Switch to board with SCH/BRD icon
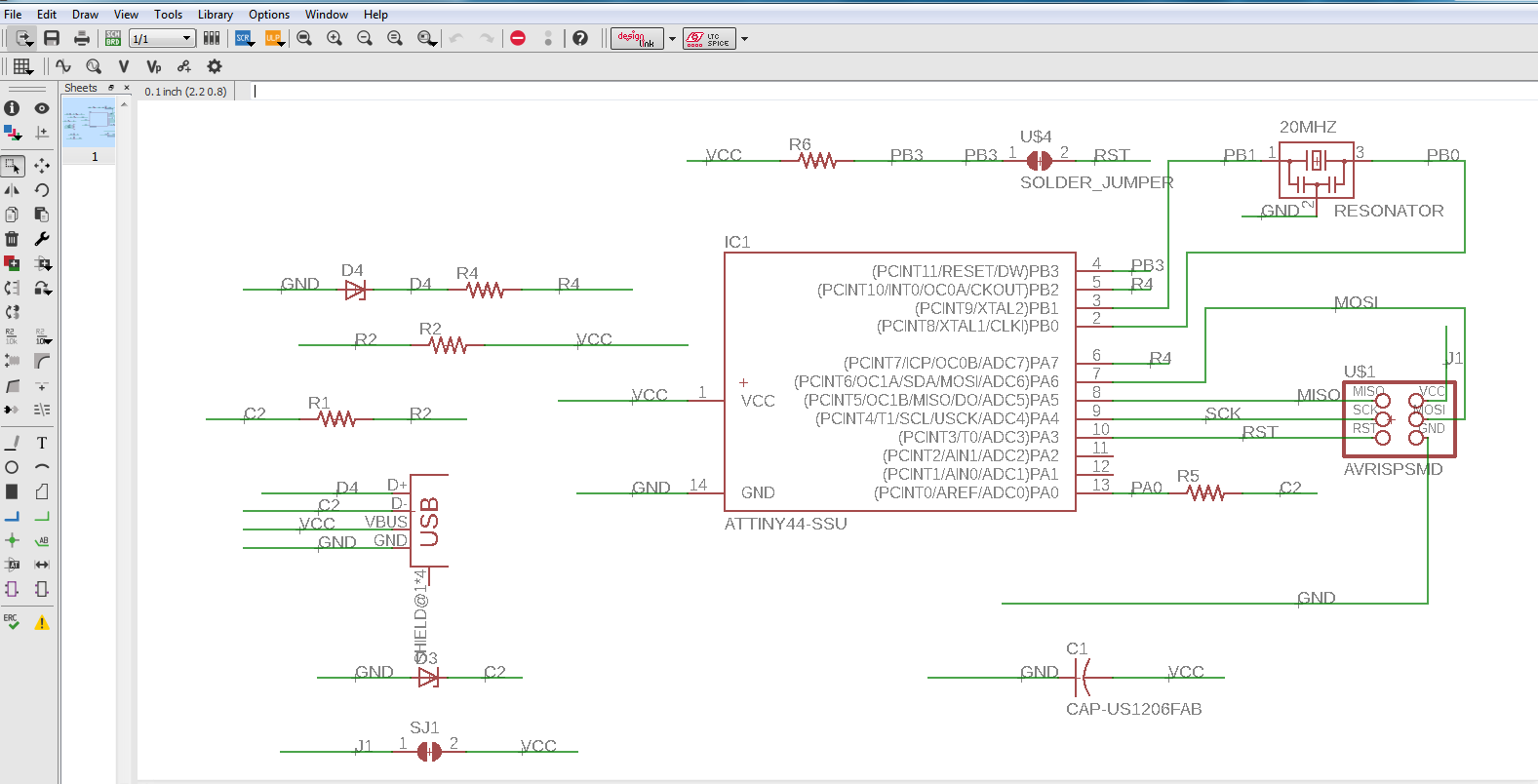This screenshot has height=784, width=1538. pyautogui.click(x=113, y=38)
